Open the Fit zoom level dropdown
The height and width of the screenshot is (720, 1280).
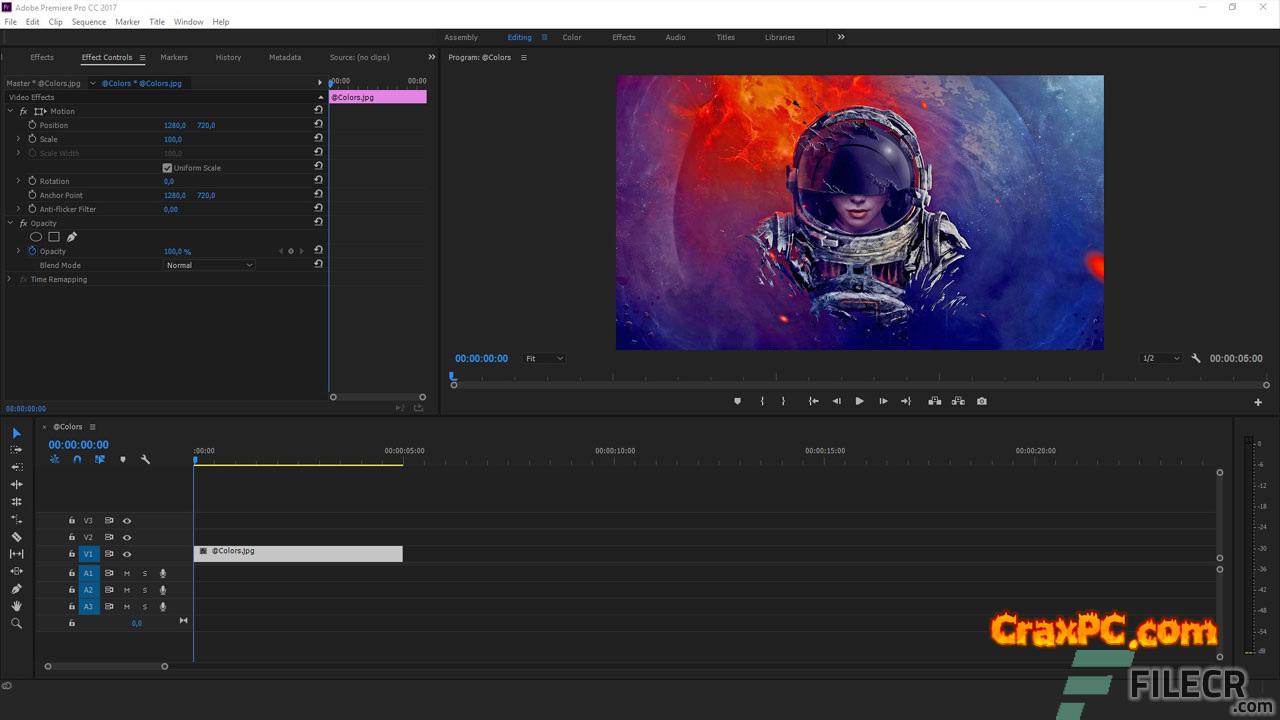(x=544, y=358)
